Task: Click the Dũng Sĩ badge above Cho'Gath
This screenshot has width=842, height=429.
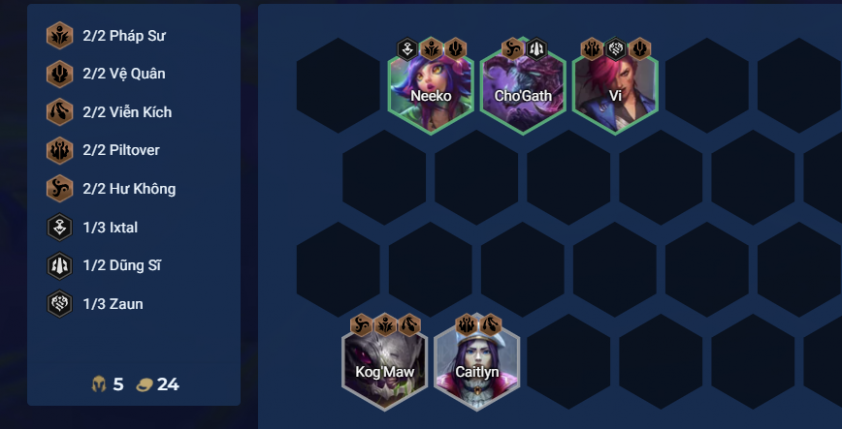Action: [536, 49]
